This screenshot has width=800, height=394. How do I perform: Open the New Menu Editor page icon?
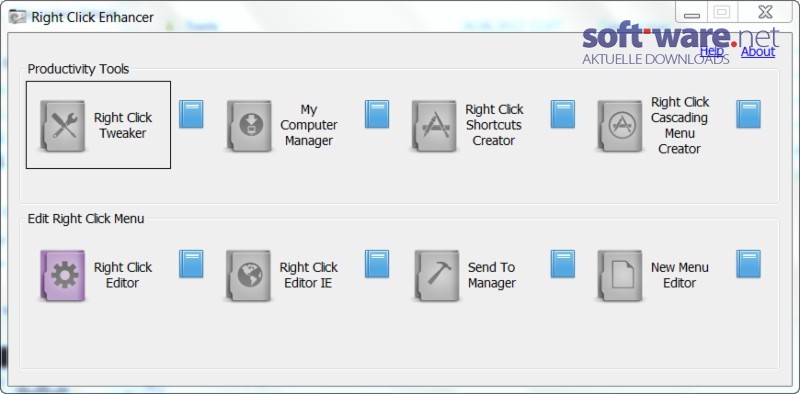pyautogui.click(x=620, y=276)
